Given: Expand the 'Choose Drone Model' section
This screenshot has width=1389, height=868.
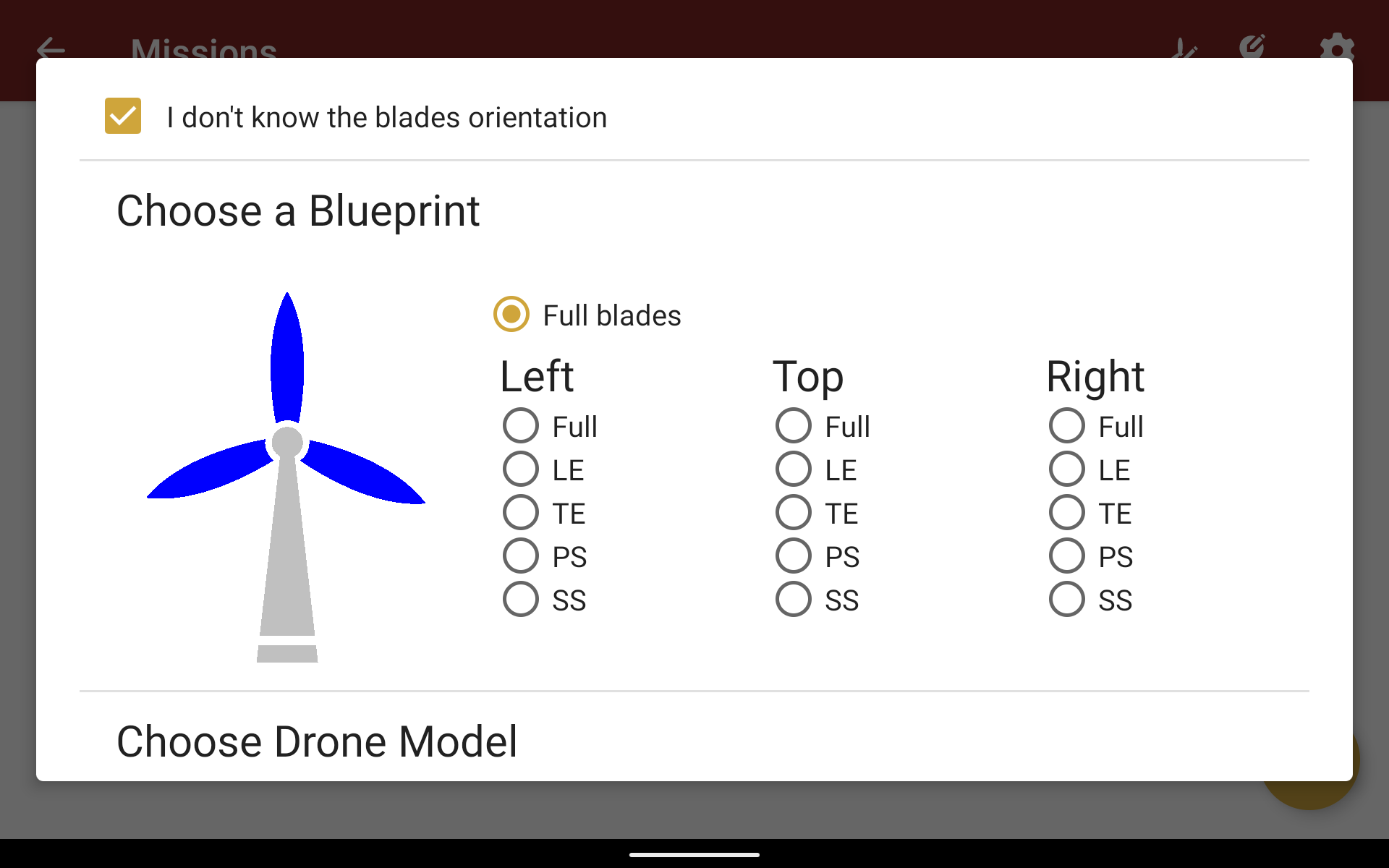Looking at the screenshot, I should click(317, 740).
